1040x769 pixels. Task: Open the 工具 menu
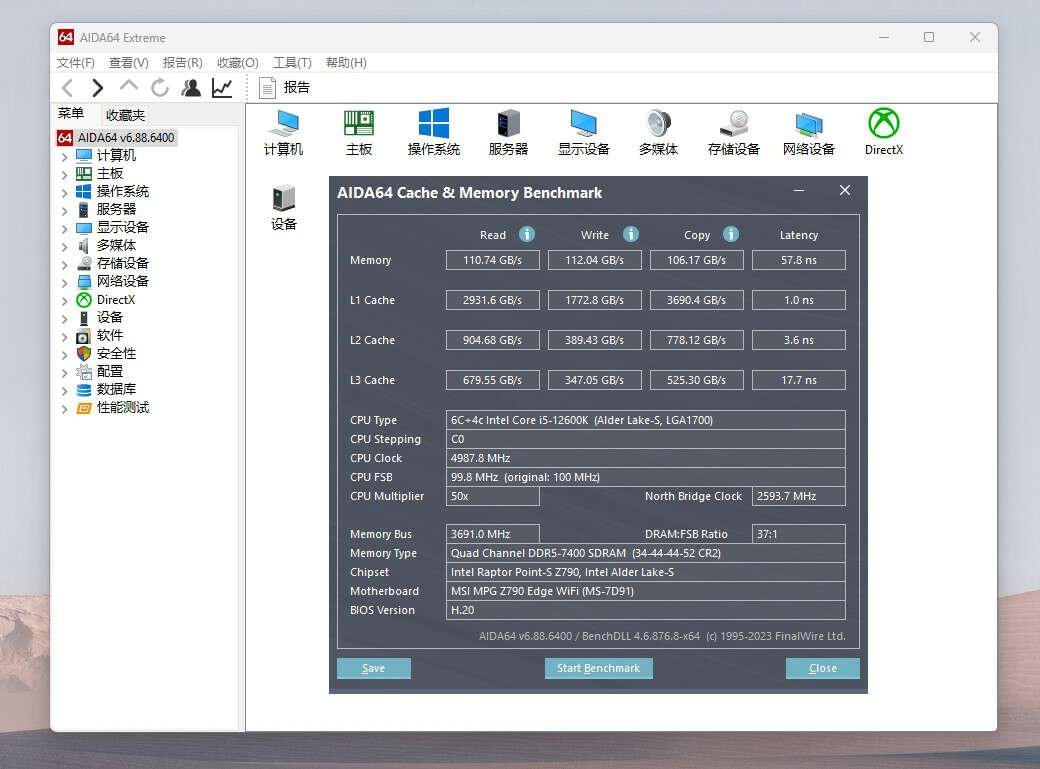pos(291,62)
